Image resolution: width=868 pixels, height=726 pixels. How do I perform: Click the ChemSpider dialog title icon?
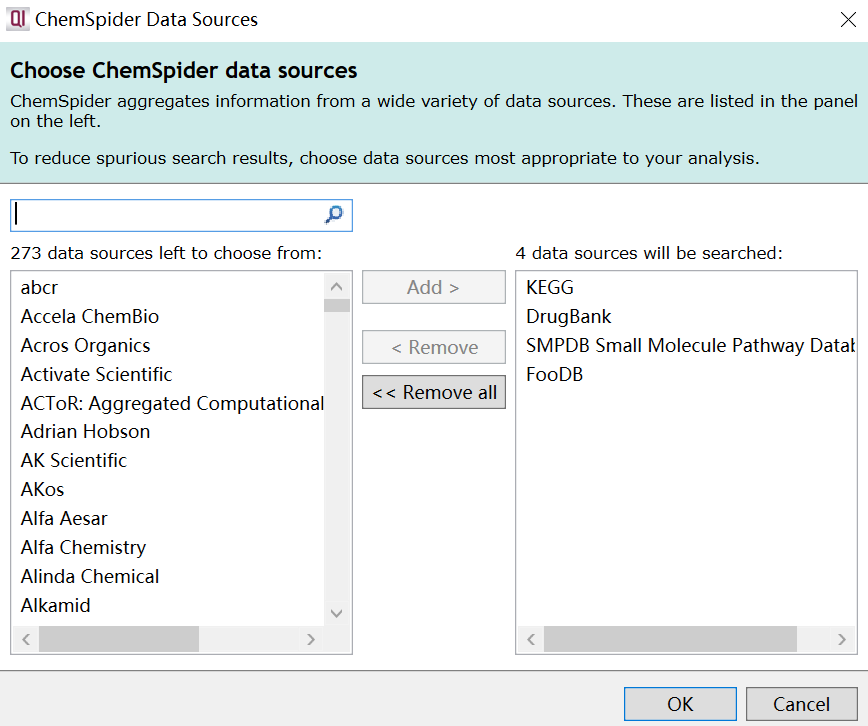(18, 19)
